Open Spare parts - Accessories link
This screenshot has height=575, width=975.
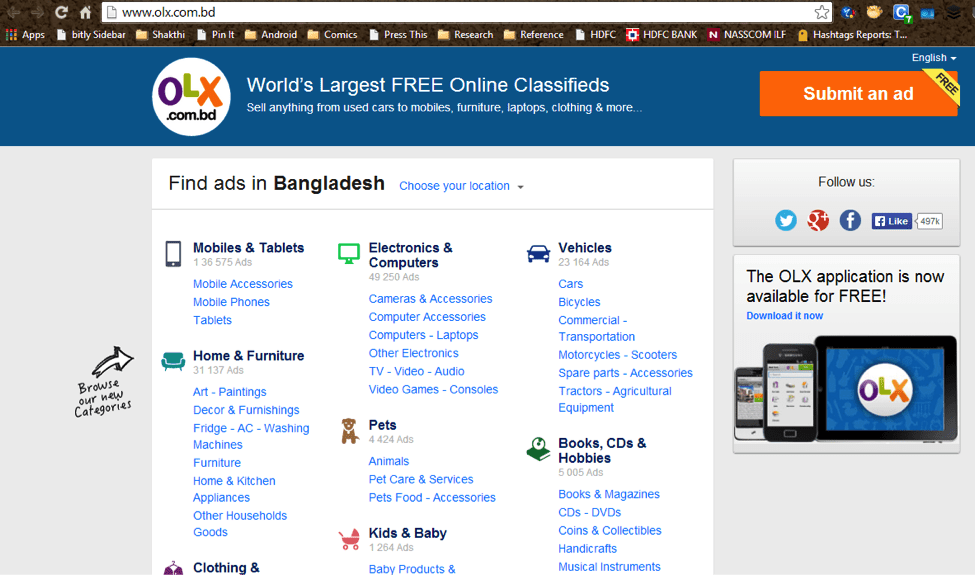(x=626, y=373)
